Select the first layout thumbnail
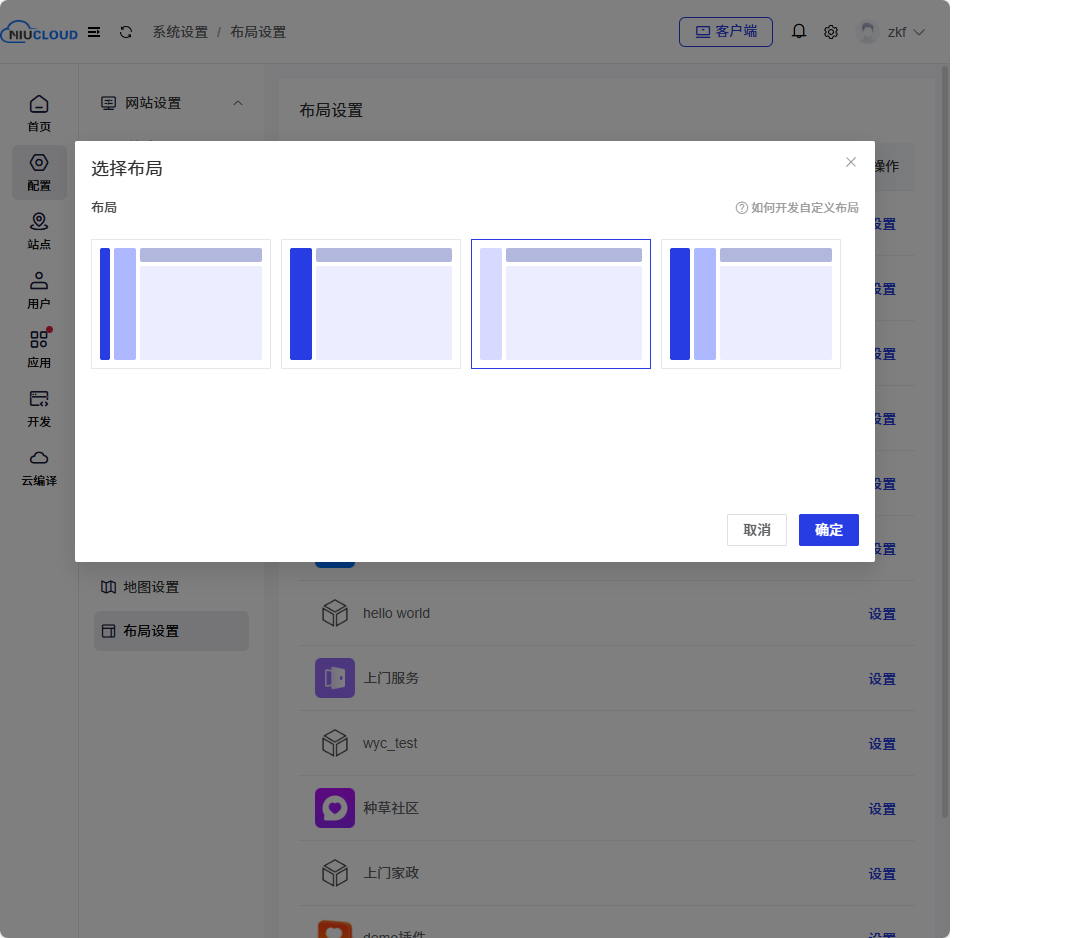This screenshot has width=1090, height=938. [x=181, y=304]
